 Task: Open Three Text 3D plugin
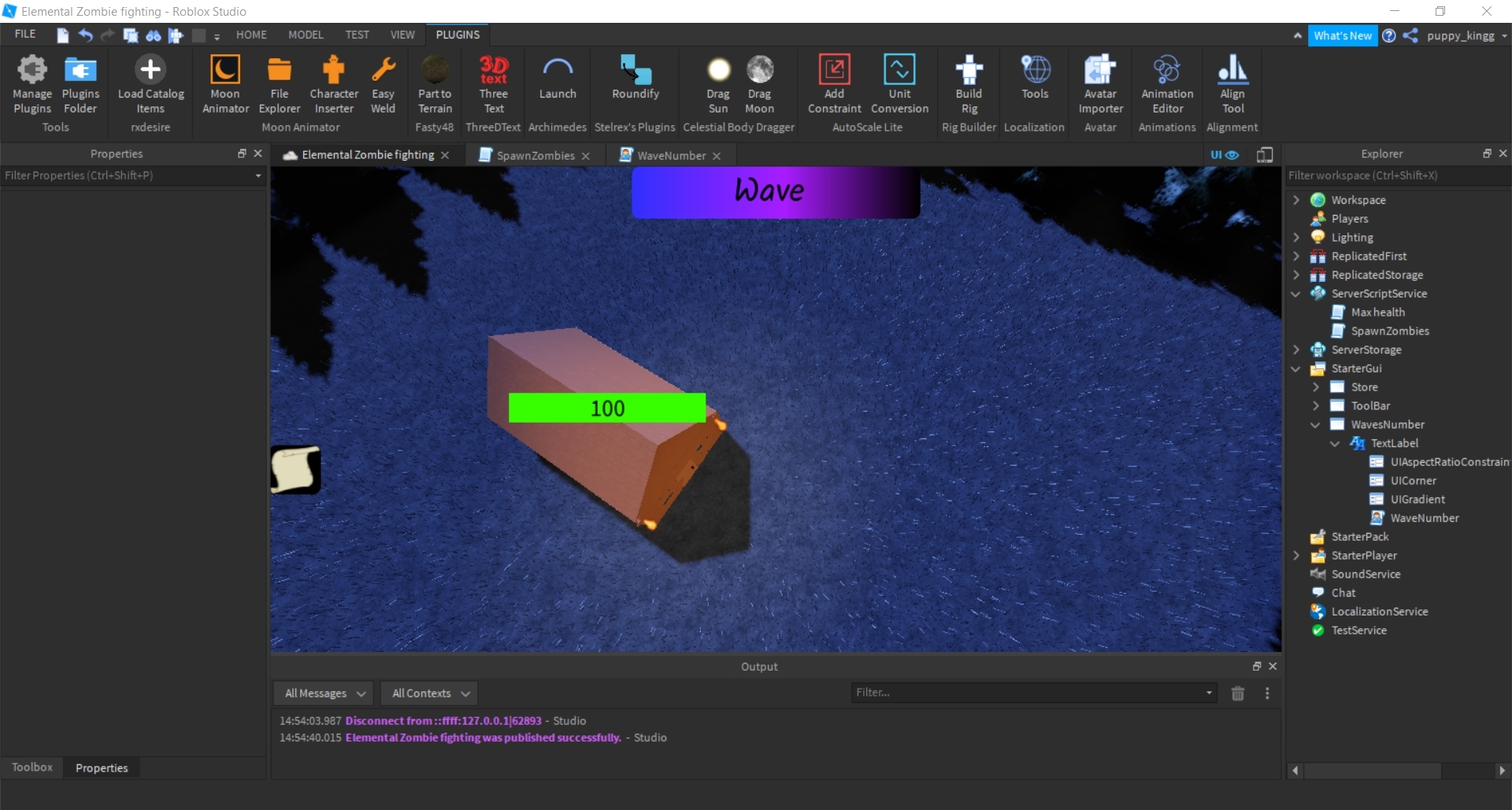494,84
